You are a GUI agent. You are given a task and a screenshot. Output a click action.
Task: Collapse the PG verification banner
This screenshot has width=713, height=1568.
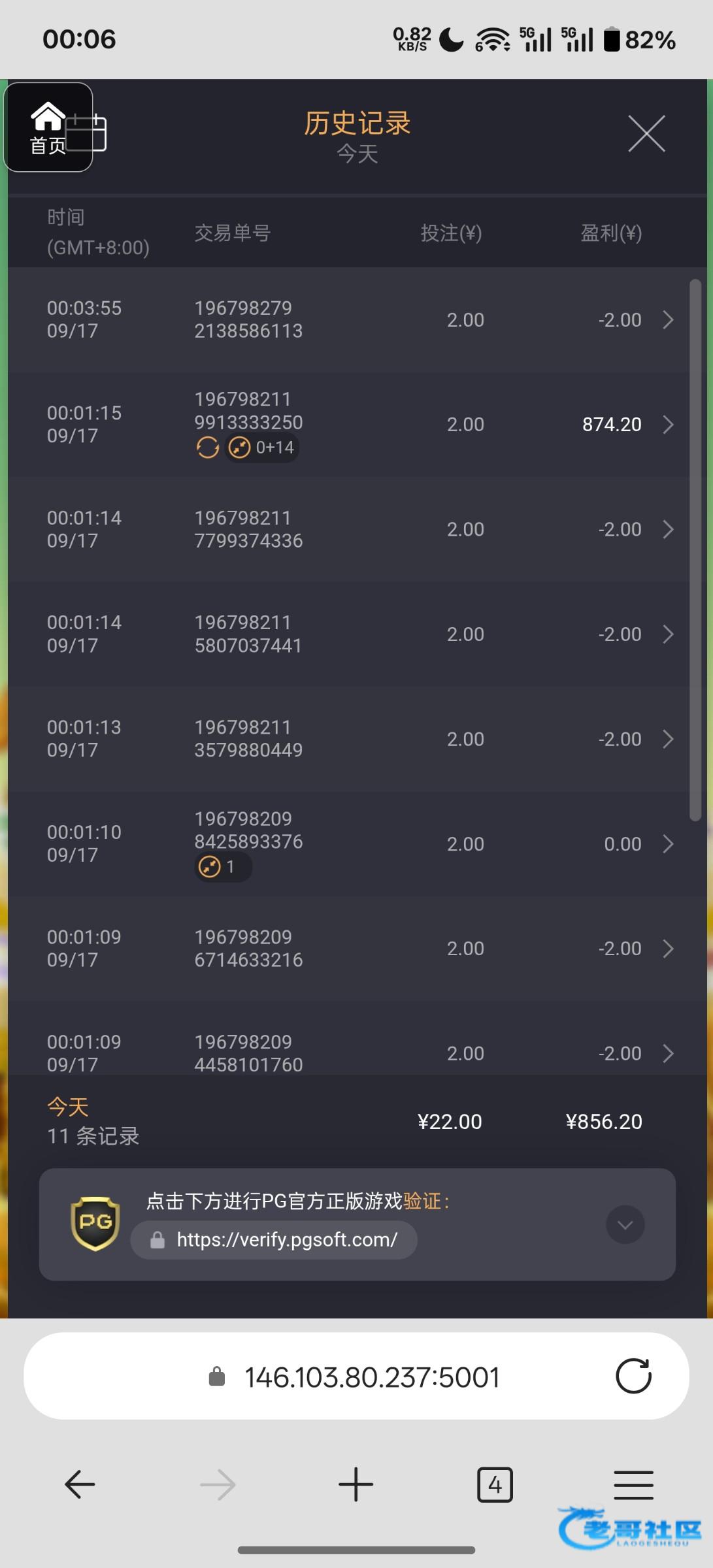(x=625, y=1224)
